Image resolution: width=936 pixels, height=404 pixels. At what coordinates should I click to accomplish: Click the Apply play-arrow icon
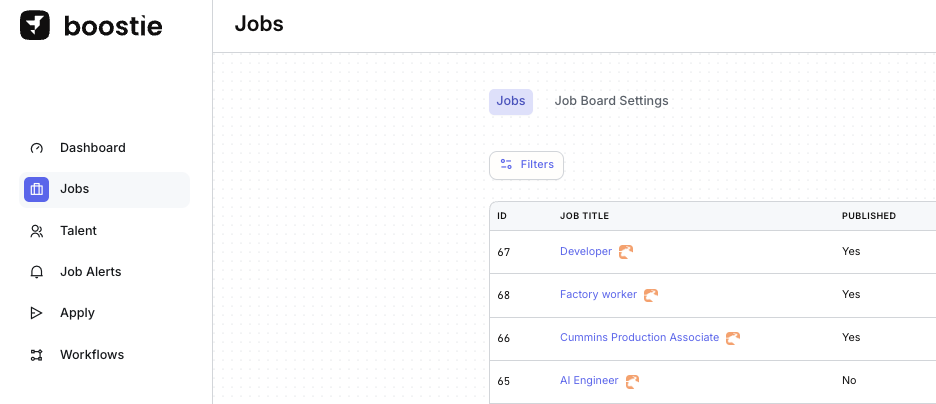[x=37, y=313]
